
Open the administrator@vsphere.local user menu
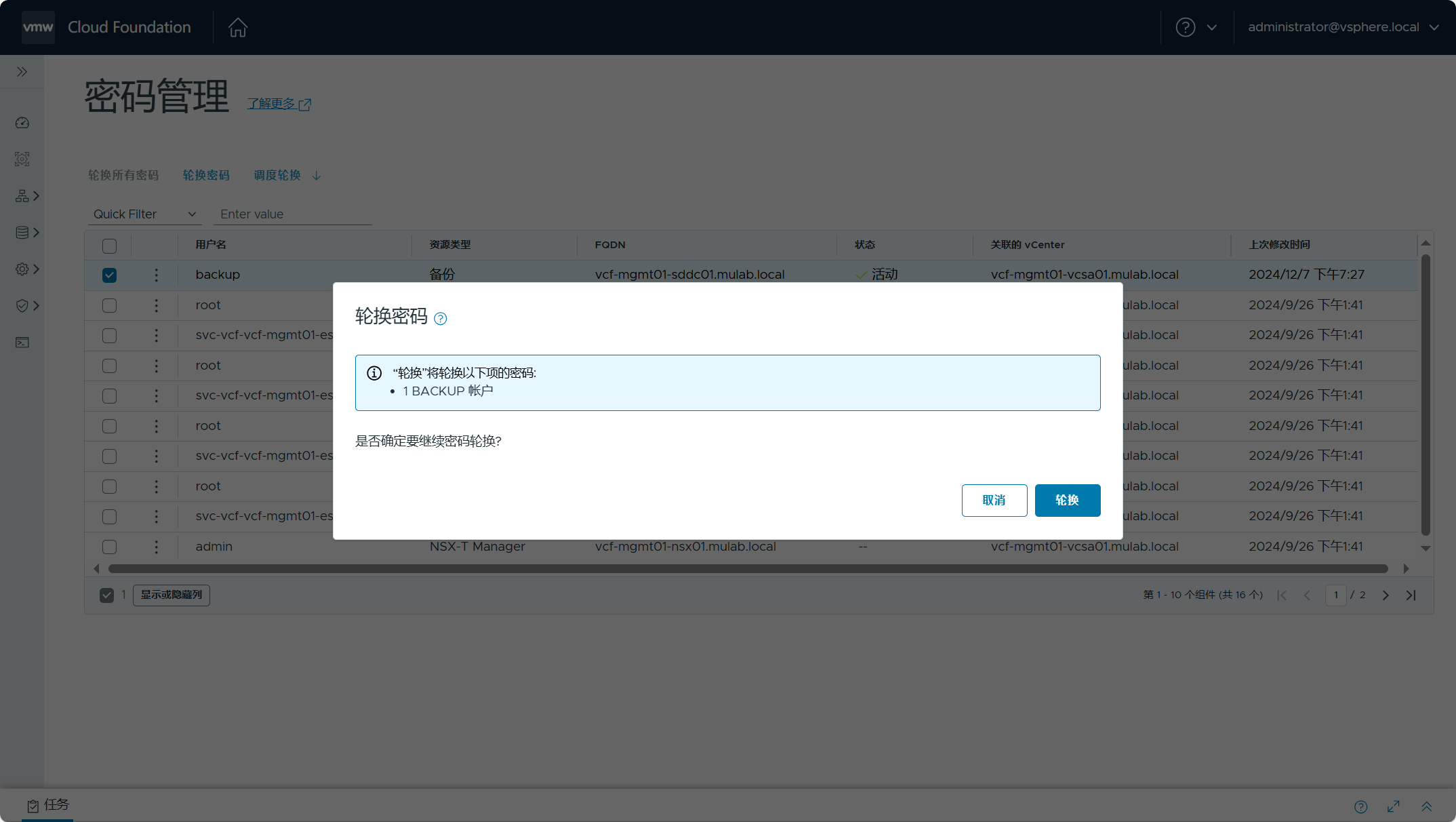pos(1343,27)
